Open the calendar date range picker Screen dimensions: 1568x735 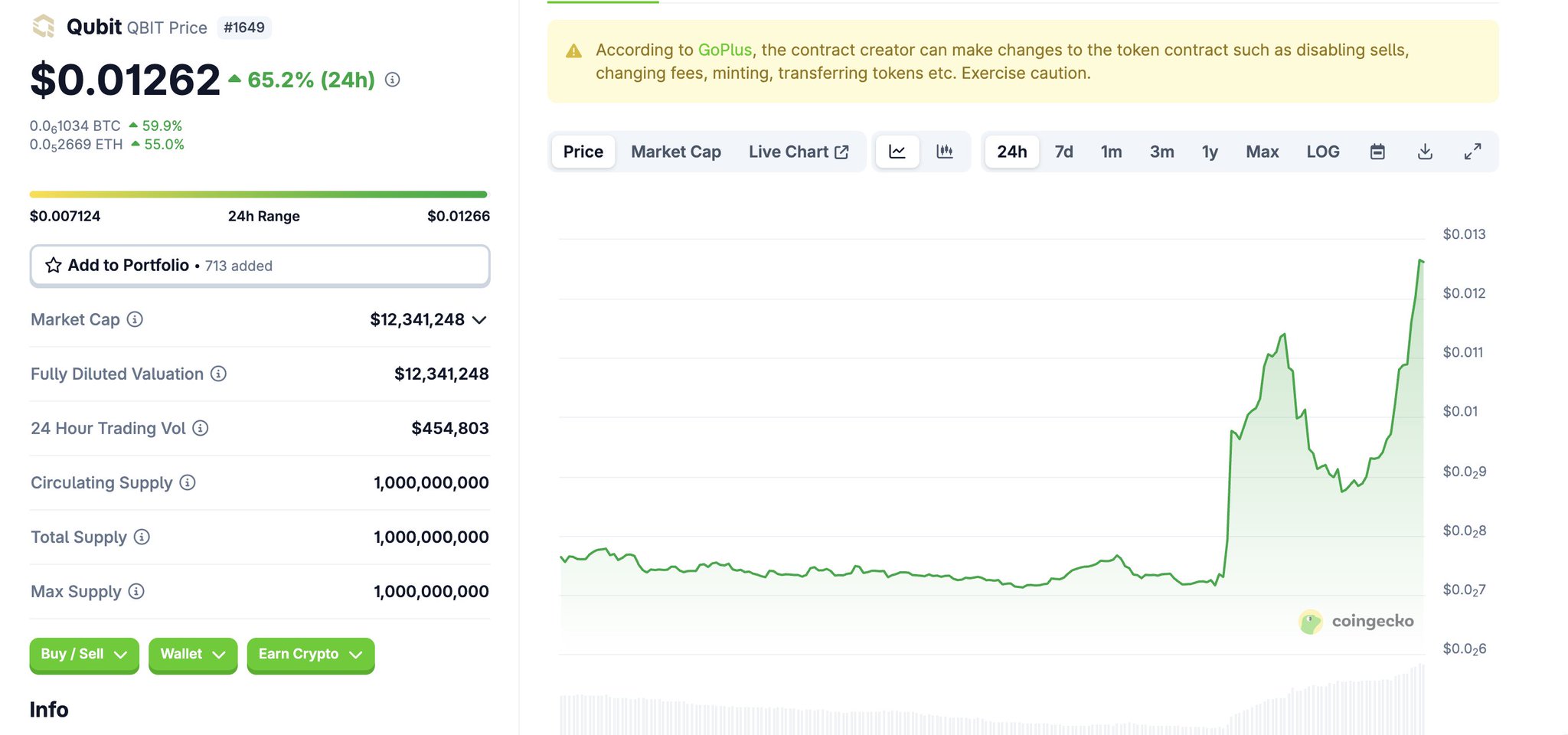point(1377,152)
